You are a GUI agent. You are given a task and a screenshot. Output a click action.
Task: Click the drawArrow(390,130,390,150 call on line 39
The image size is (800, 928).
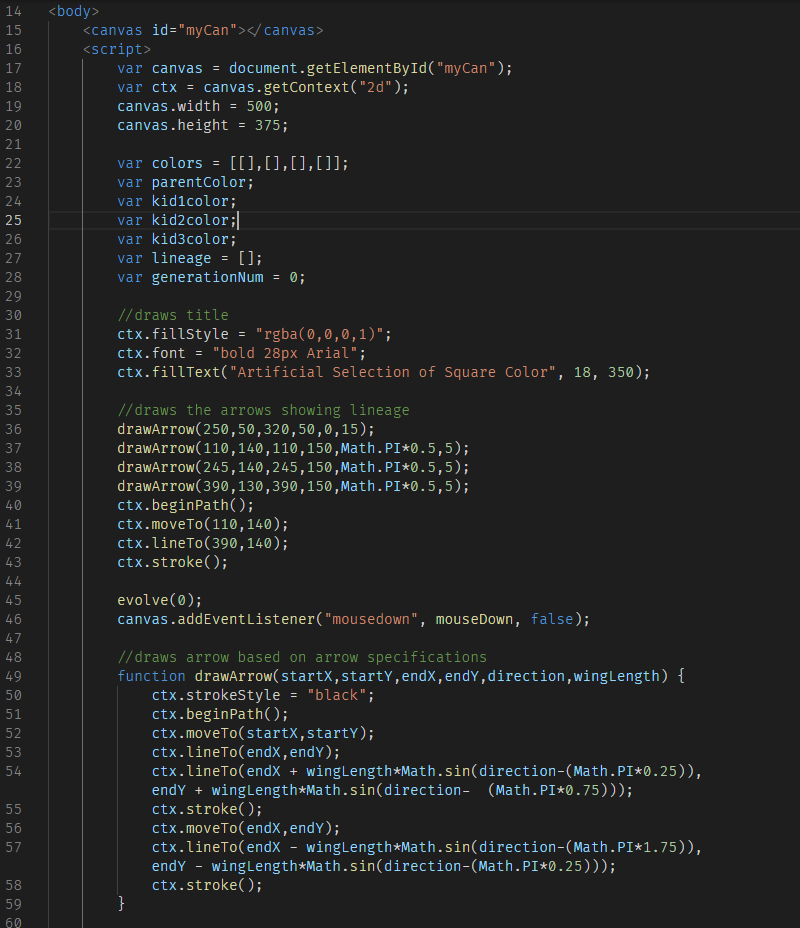click(293, 485)
